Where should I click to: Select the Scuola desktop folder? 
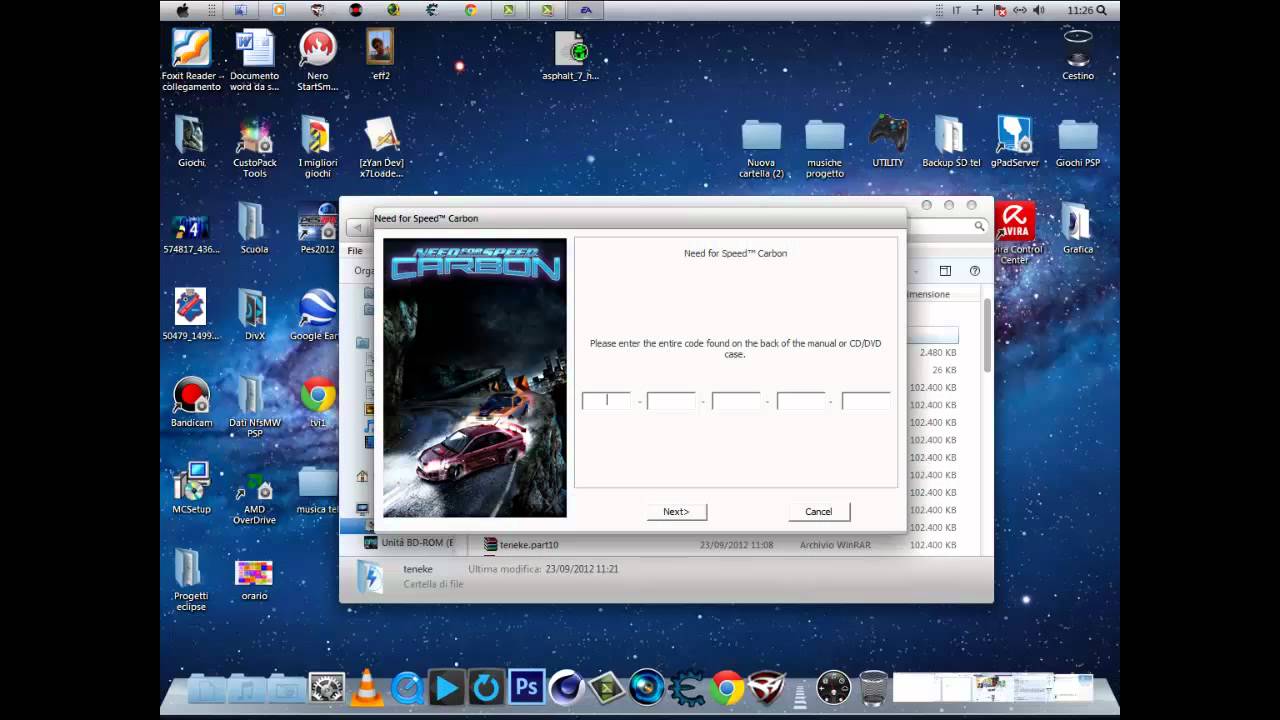click(x=254, y=228)
